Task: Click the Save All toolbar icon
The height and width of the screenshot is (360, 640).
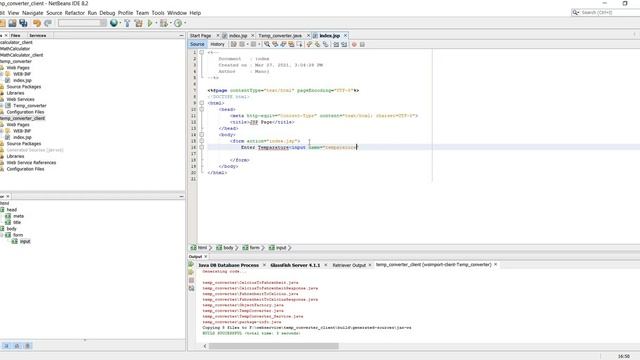Action: [x=23, y=23]
